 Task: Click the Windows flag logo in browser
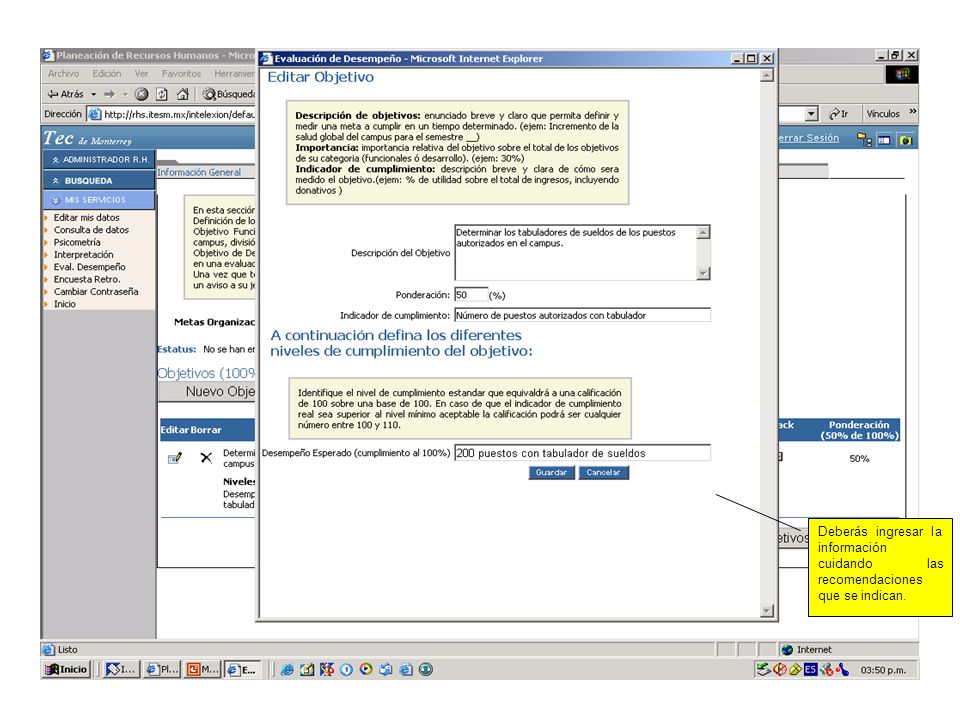click(902, 75)
